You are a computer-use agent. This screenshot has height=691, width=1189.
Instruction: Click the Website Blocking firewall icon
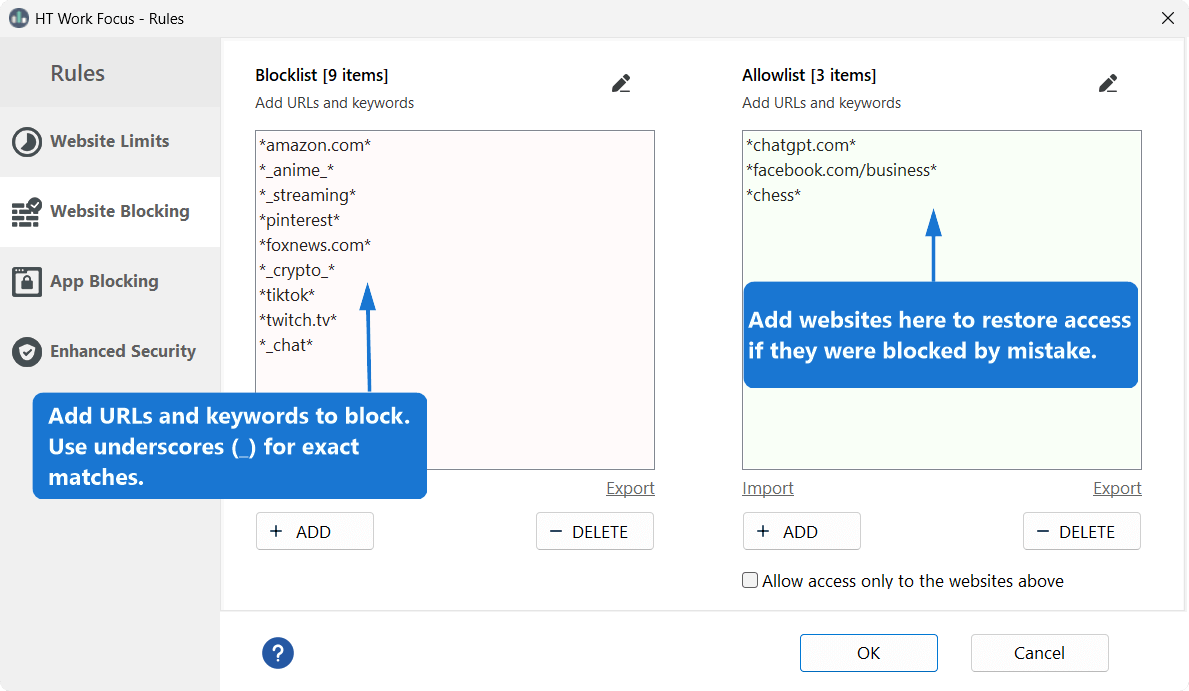coord(26,212)
